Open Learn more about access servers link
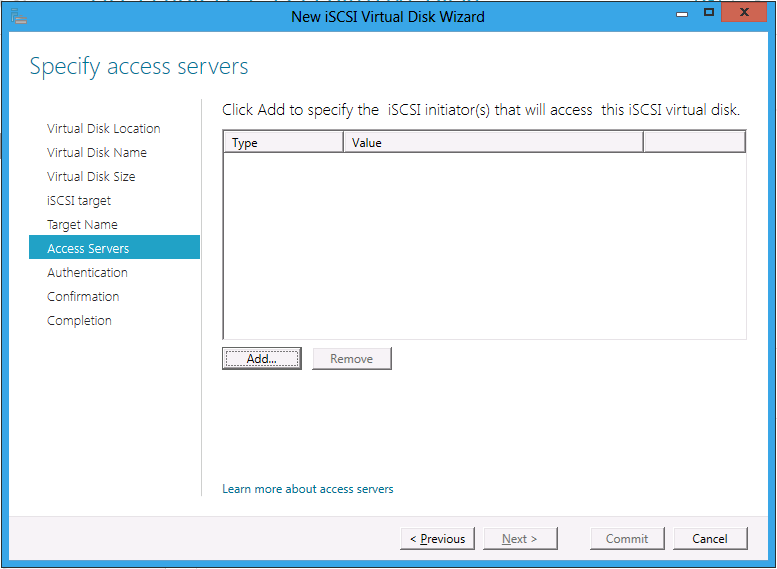This screenshot has width=777, height=569. [x=307, y=489]
